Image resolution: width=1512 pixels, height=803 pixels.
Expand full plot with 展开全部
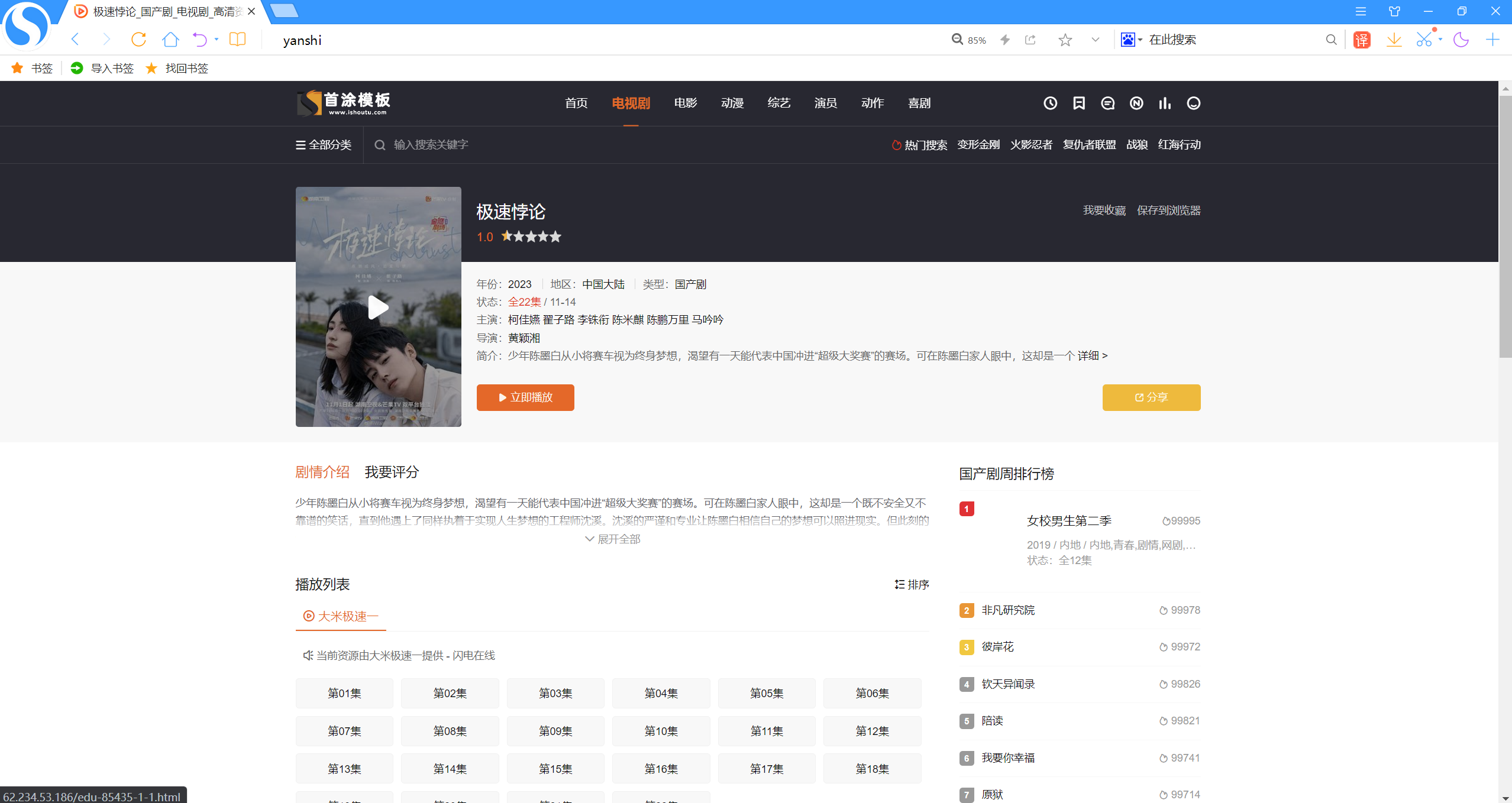[612, 539]
